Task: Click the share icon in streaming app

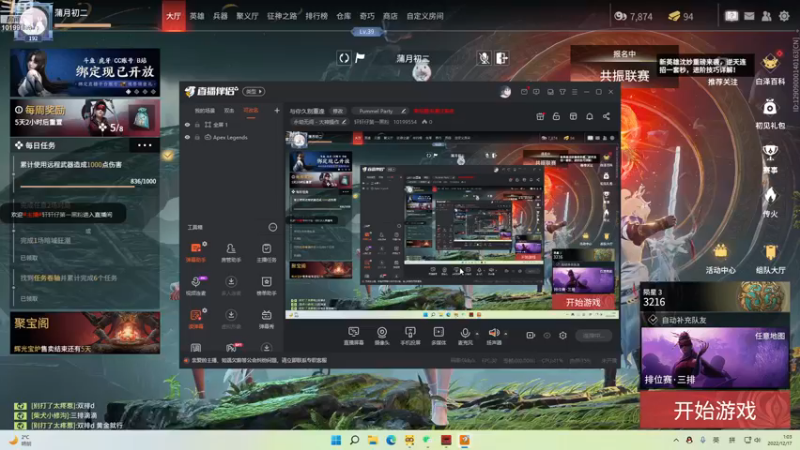Action: pyautogui.click(x=606, y=116)
